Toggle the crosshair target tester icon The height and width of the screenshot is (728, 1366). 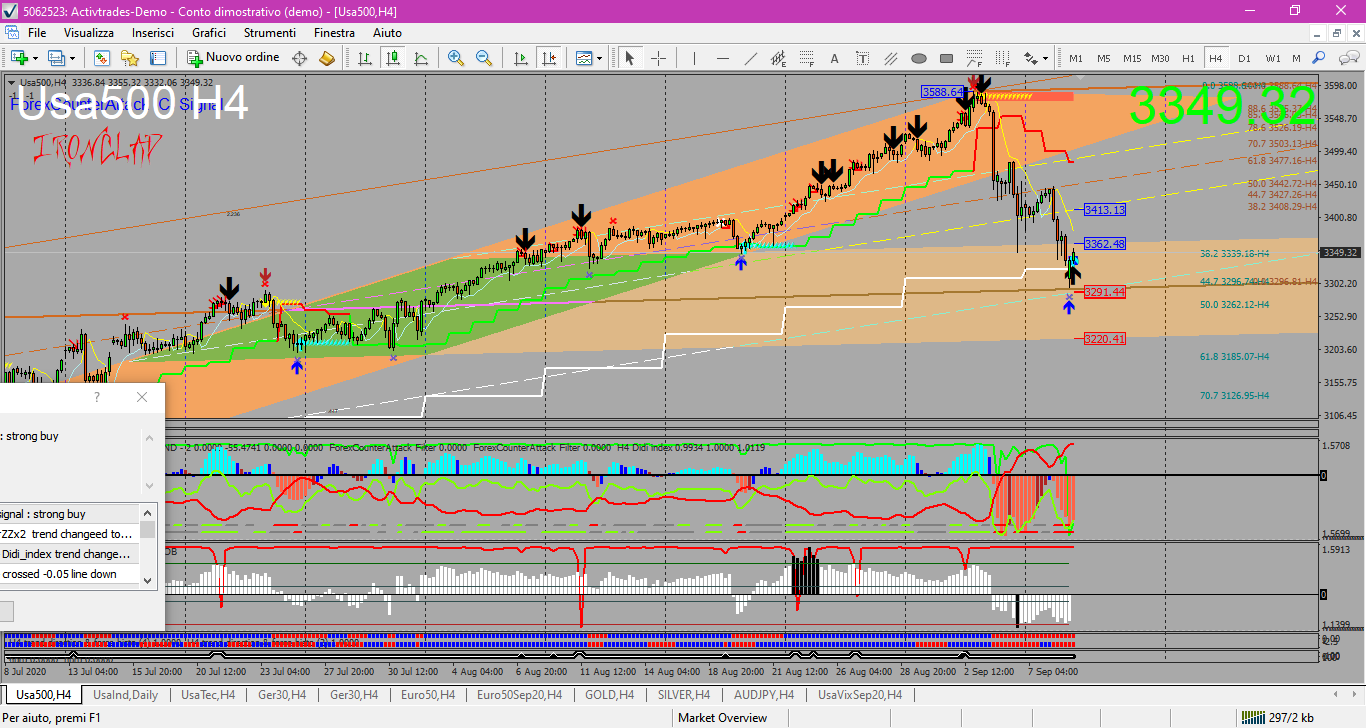299,58
